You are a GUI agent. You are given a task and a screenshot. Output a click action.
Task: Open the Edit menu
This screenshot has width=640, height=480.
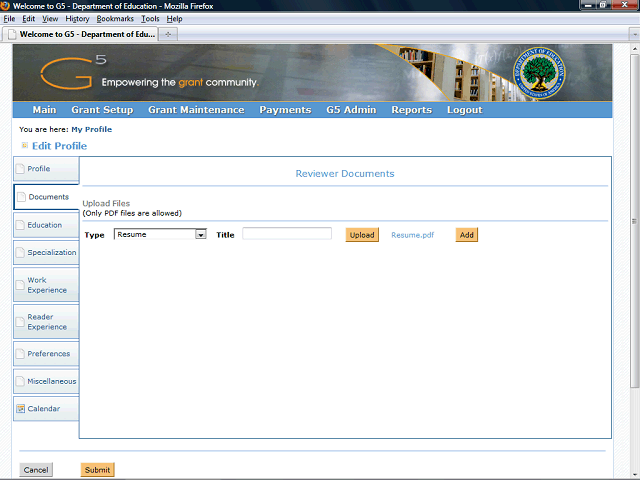coord(29,19)
